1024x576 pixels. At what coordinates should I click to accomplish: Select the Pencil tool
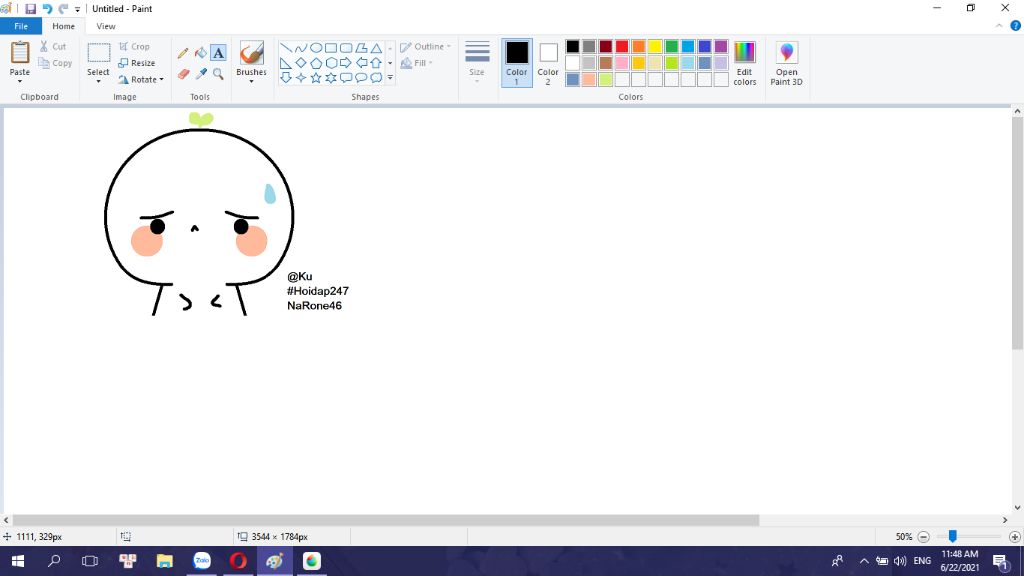click(184, 53)
